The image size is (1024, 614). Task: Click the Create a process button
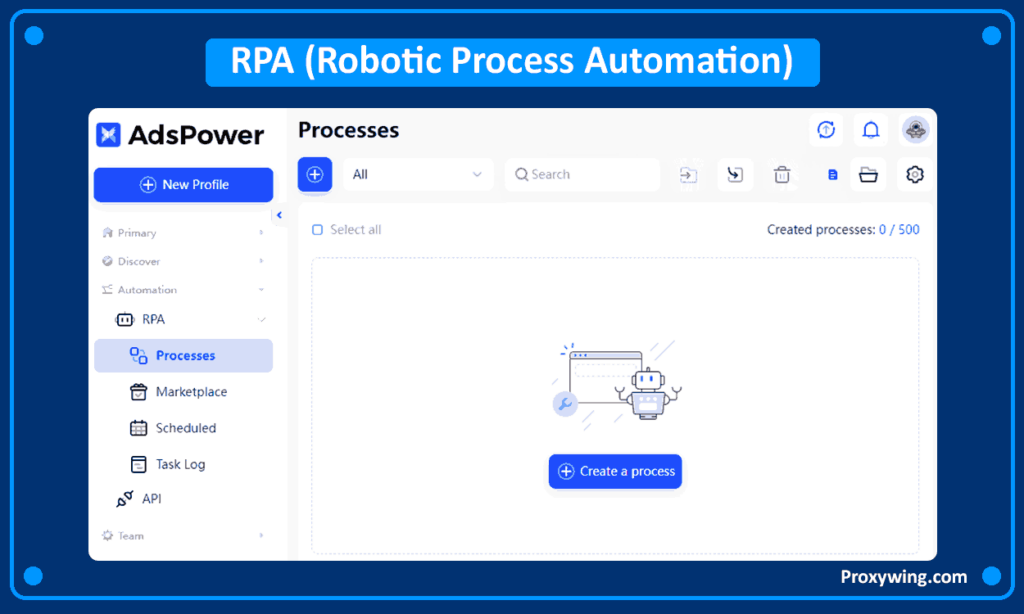pos(615,471)
